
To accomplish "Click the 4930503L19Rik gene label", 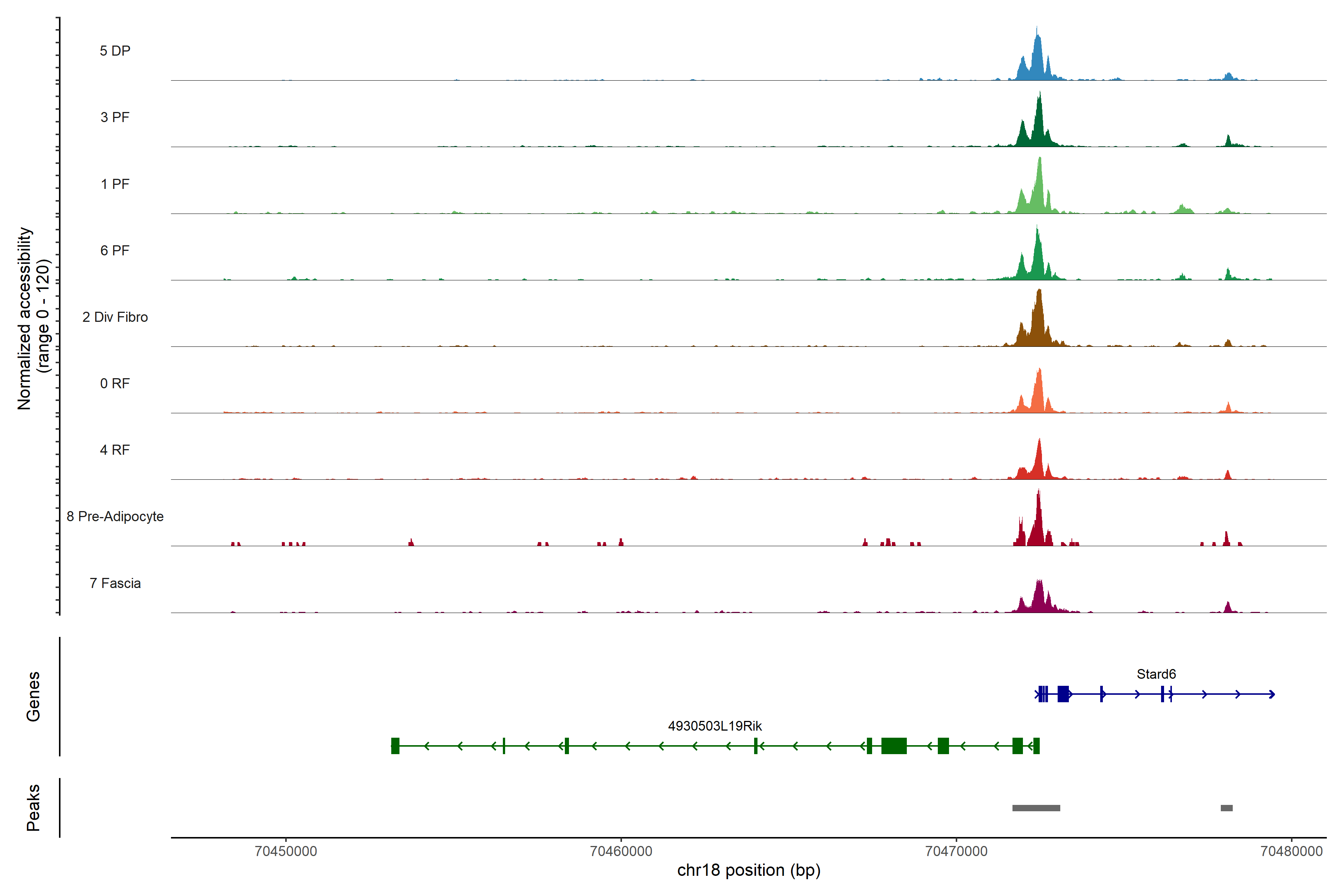I will coord(715,726).
